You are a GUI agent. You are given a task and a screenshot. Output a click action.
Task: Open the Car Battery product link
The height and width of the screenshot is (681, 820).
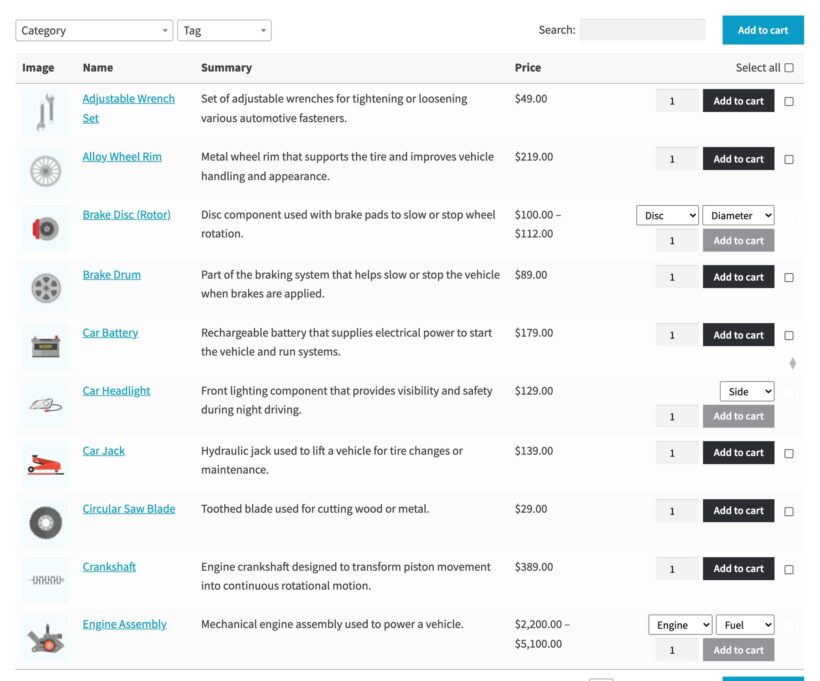110,333
